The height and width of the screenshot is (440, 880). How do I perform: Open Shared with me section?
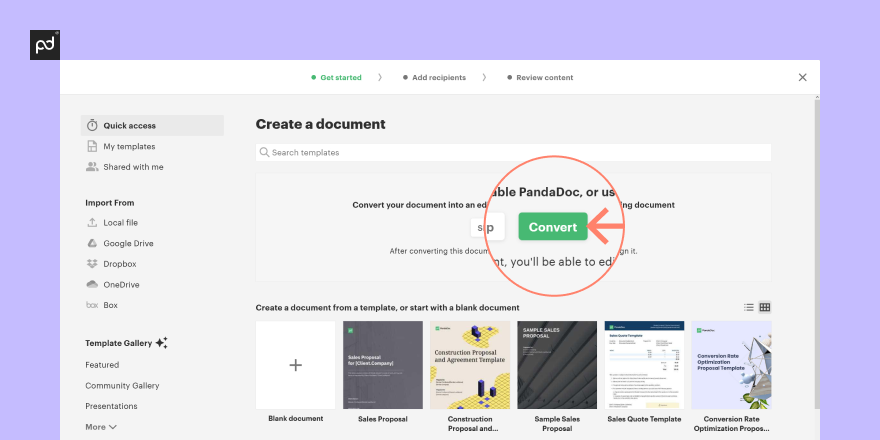[x=133, y=167]
